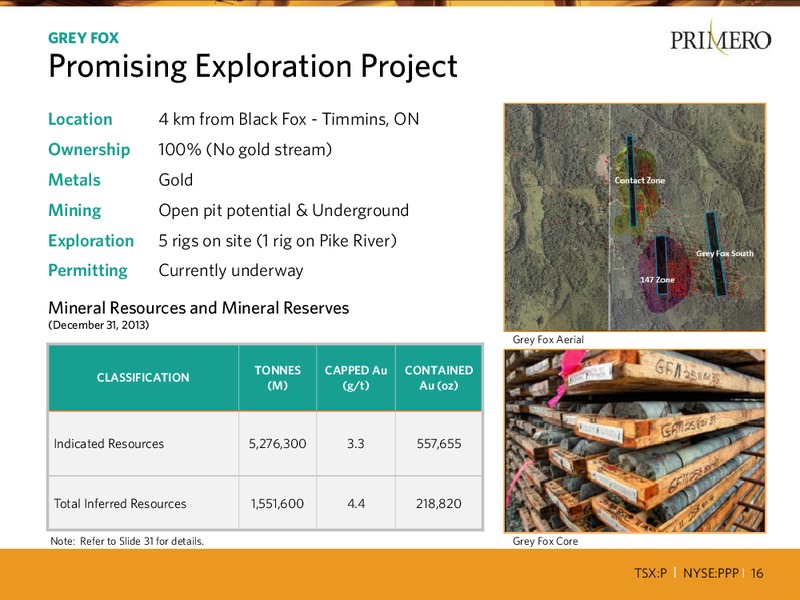This screenshot has width=800, height=600.
Task: Click the 147 Zone map label
Action: click(657, 280)
